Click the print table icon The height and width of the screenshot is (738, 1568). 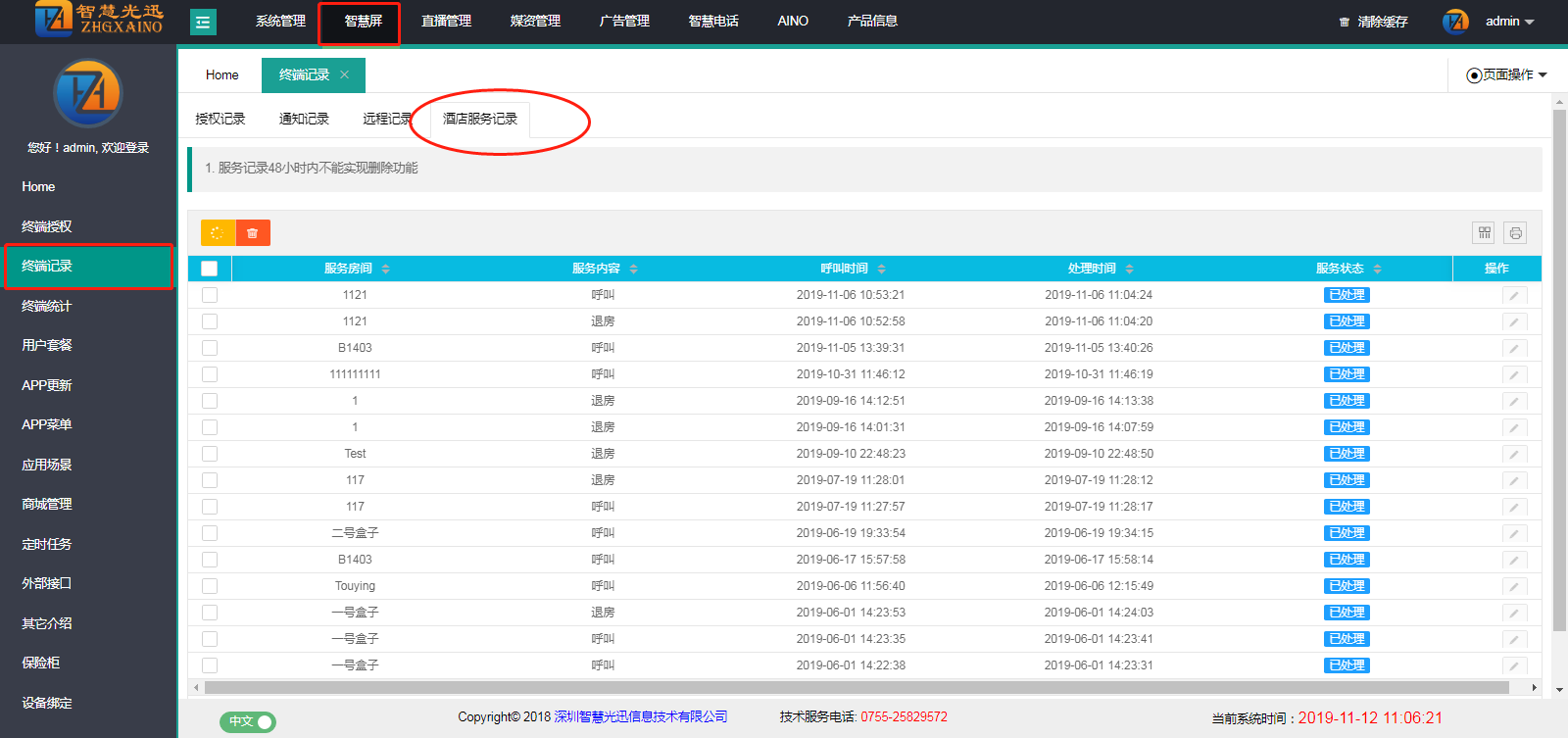[1515, 232]
